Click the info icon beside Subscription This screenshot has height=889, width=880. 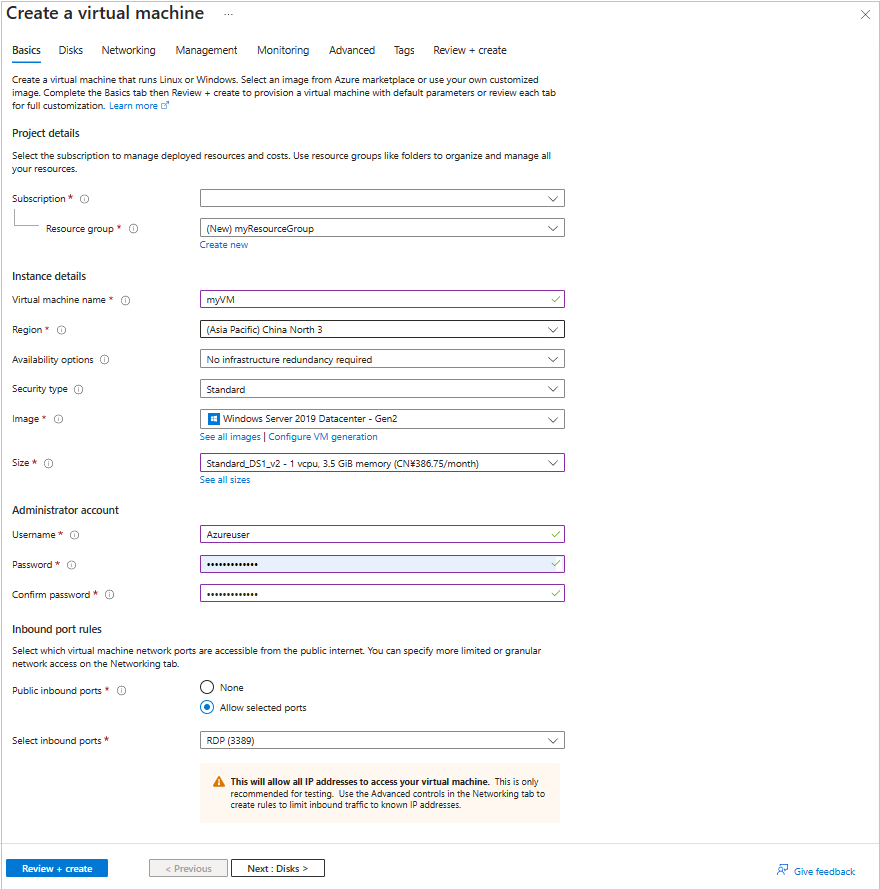coord(84,199)
